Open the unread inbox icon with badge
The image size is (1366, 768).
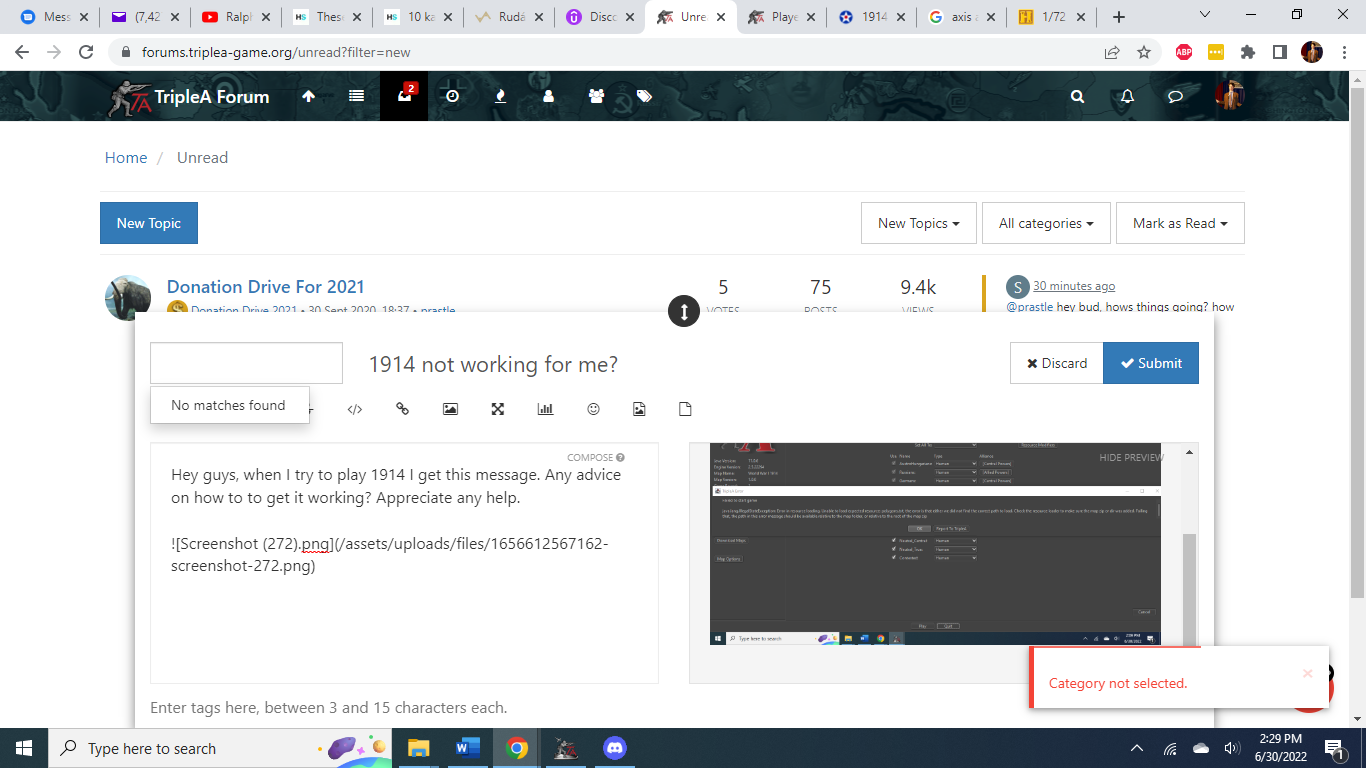(x=404, y=96)
